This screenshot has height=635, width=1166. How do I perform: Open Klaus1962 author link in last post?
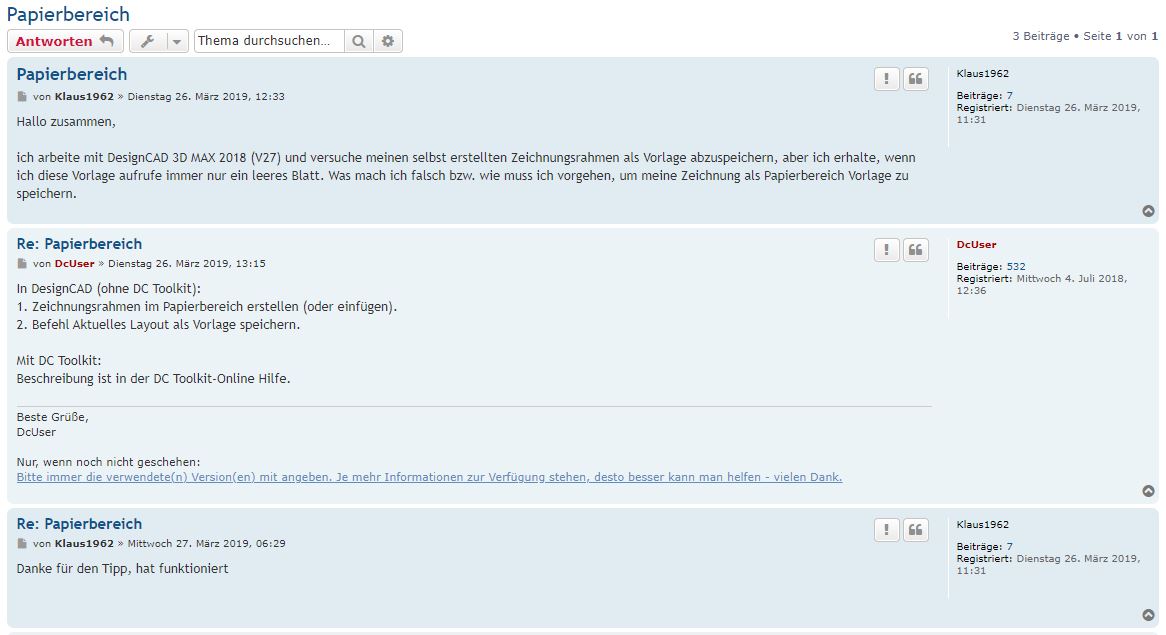tap(84, 544)
